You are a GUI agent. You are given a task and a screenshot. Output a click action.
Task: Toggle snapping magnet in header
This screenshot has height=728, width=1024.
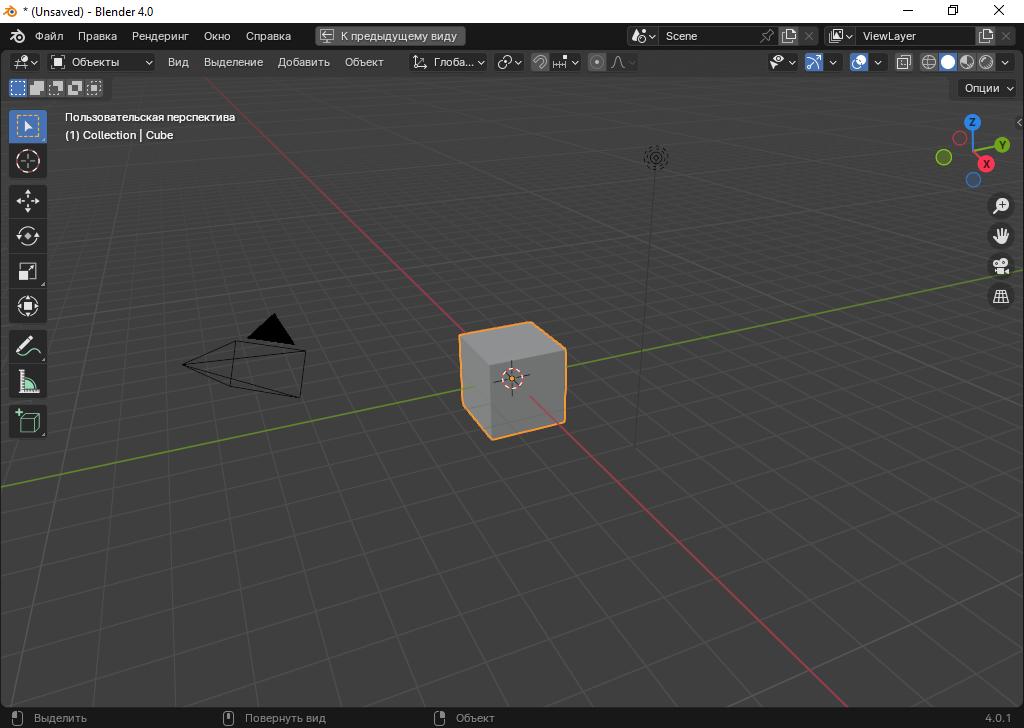[x=540, y=62]
